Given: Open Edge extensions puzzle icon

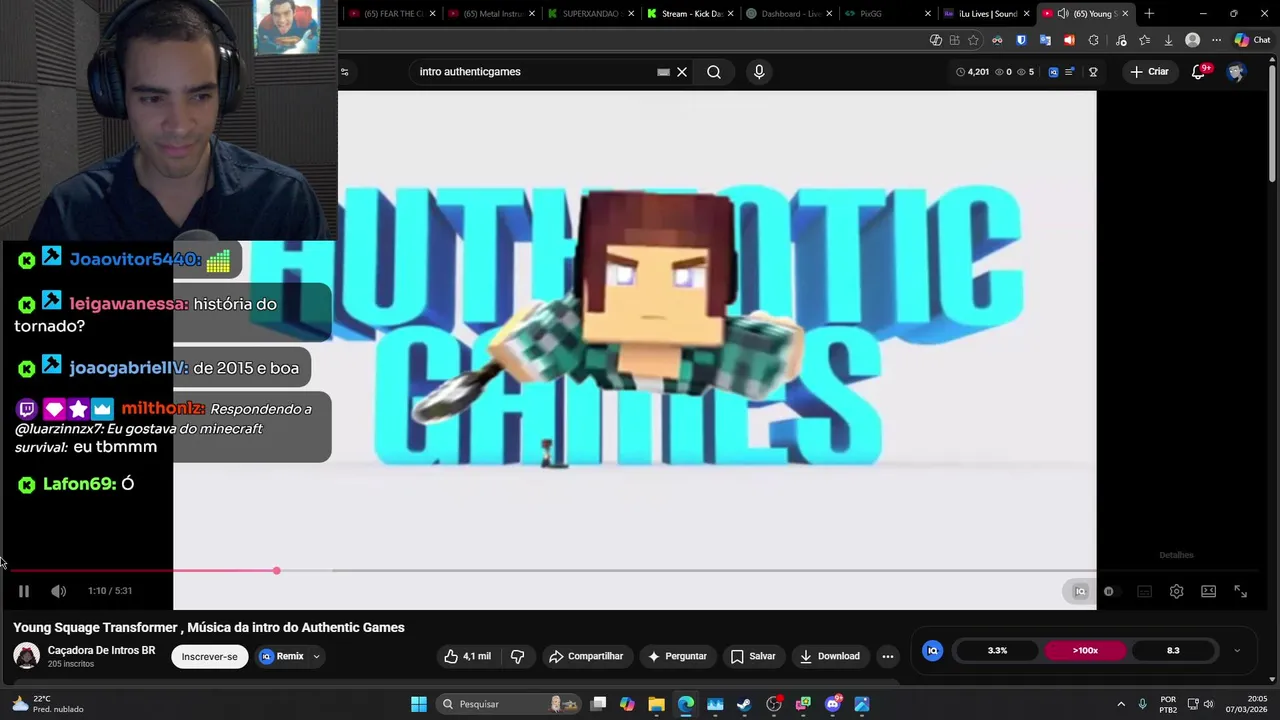Looking at the screenshot, I should coord(1093,40).
